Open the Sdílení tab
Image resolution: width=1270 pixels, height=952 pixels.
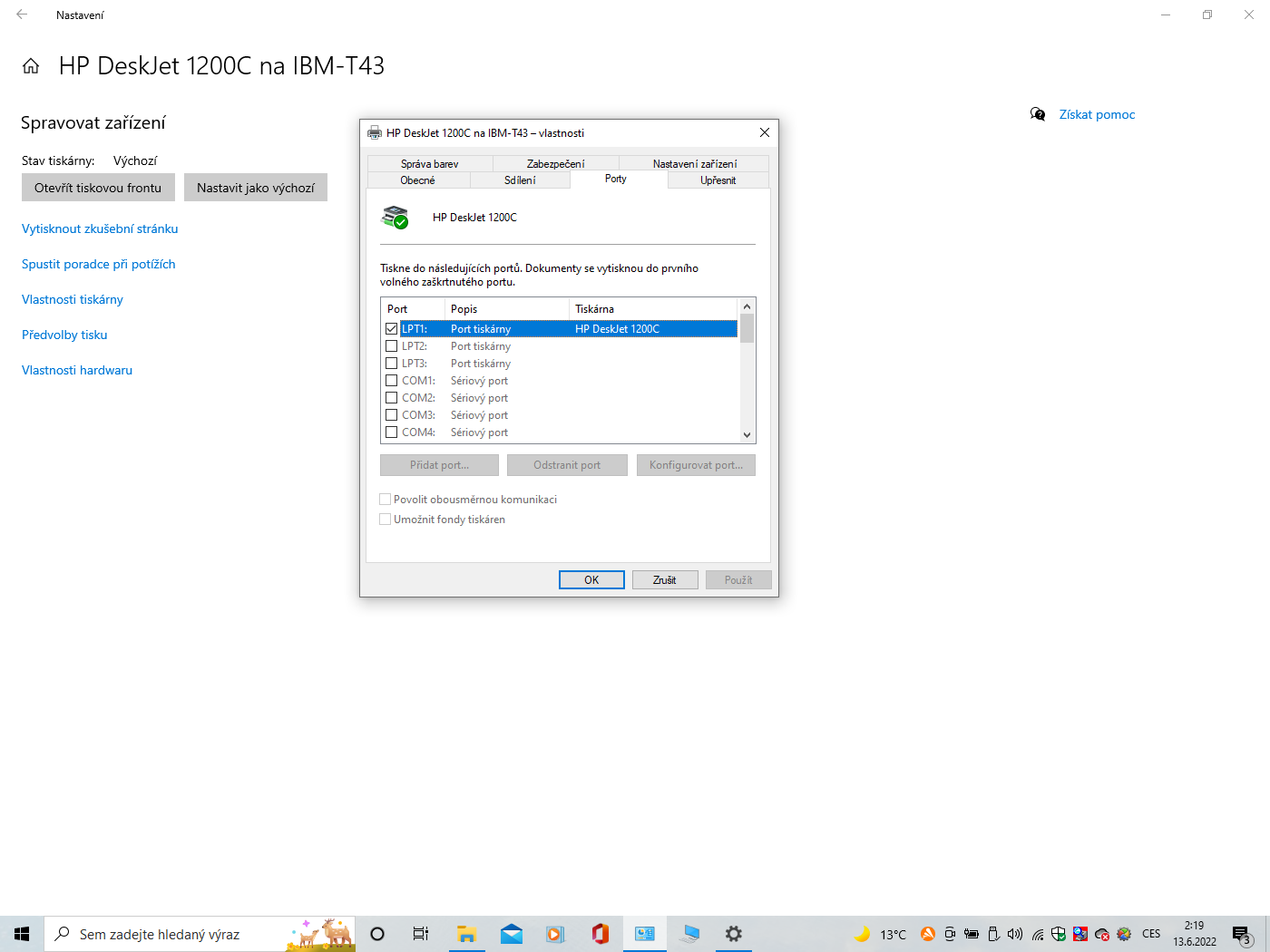(521, 180)
